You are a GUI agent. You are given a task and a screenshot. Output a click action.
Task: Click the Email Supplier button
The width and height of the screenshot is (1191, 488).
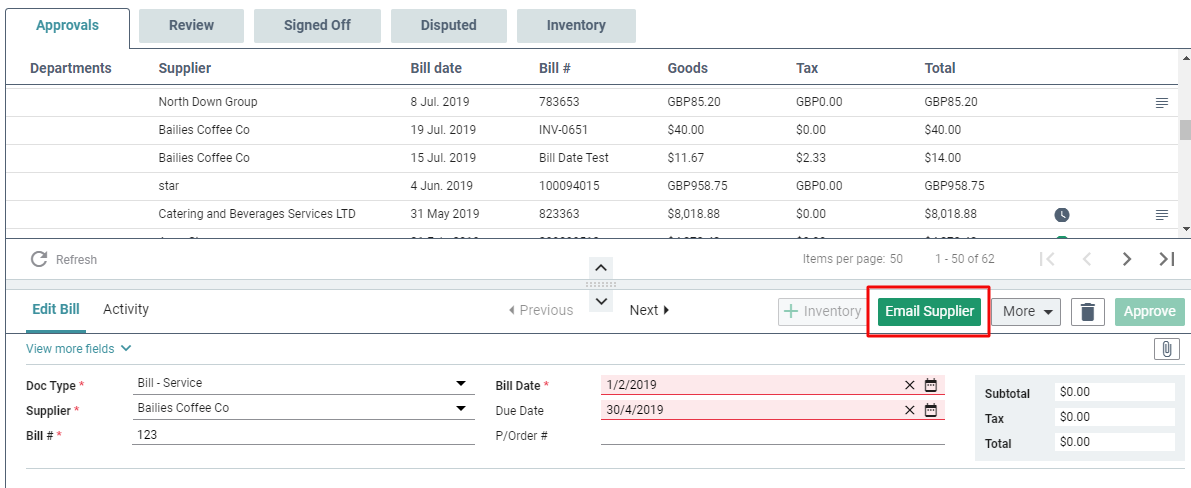click(x=929, y=311)
